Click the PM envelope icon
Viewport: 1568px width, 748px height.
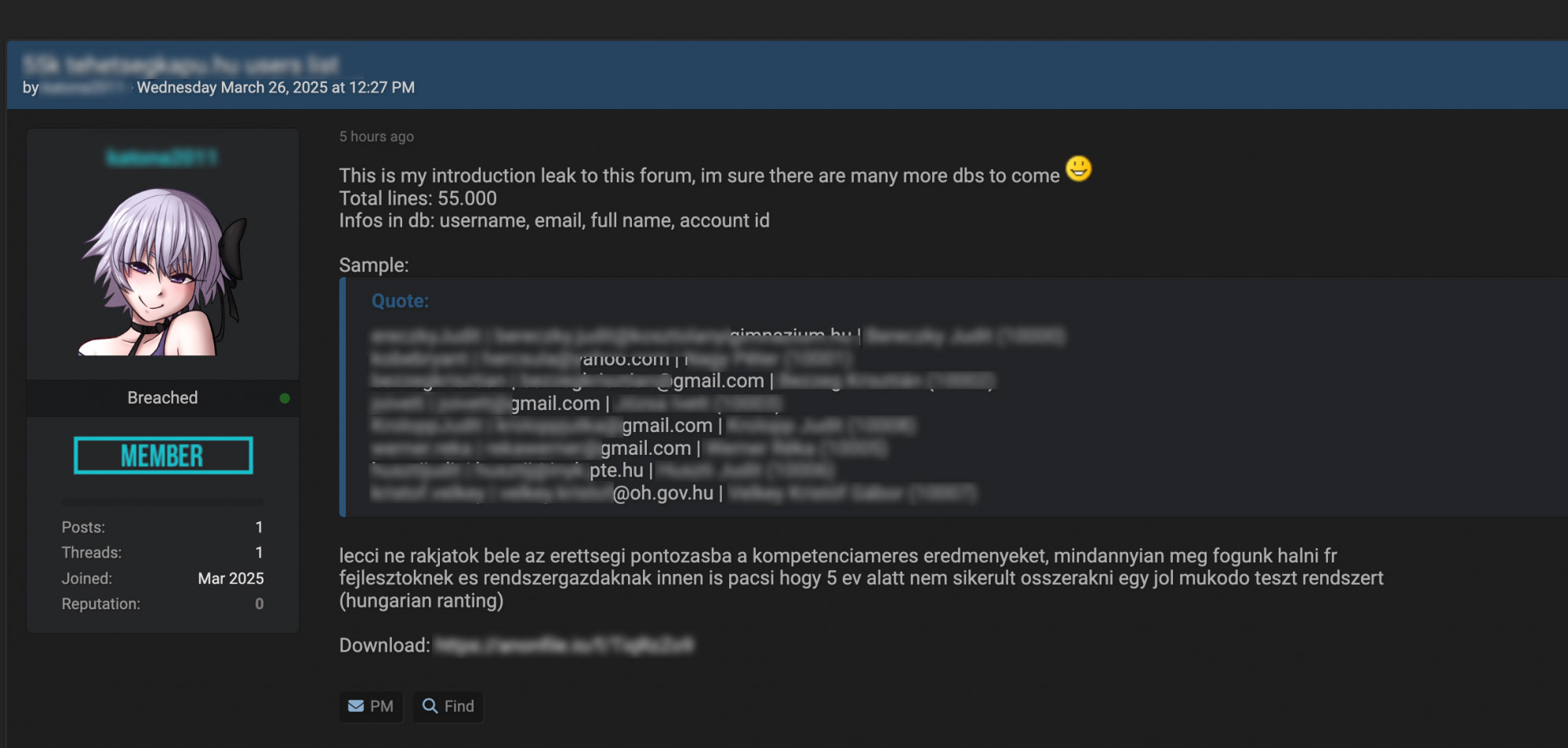click(x=356, y=706)
